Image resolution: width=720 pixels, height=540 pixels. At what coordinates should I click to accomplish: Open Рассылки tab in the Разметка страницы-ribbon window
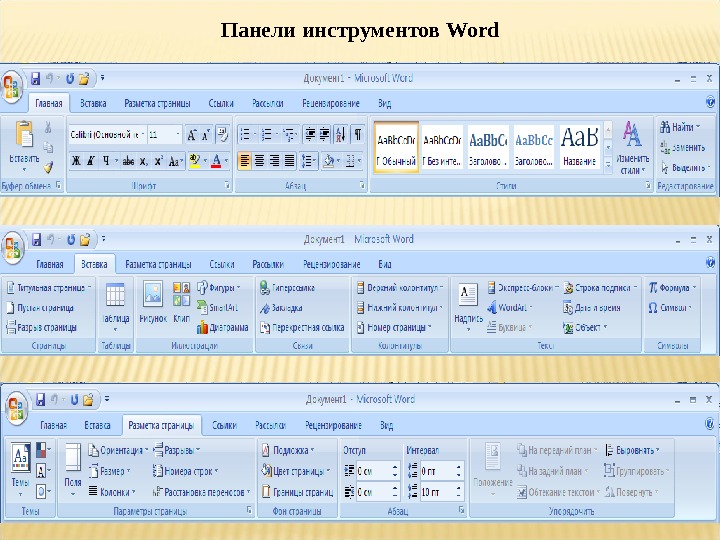[270, 425]
